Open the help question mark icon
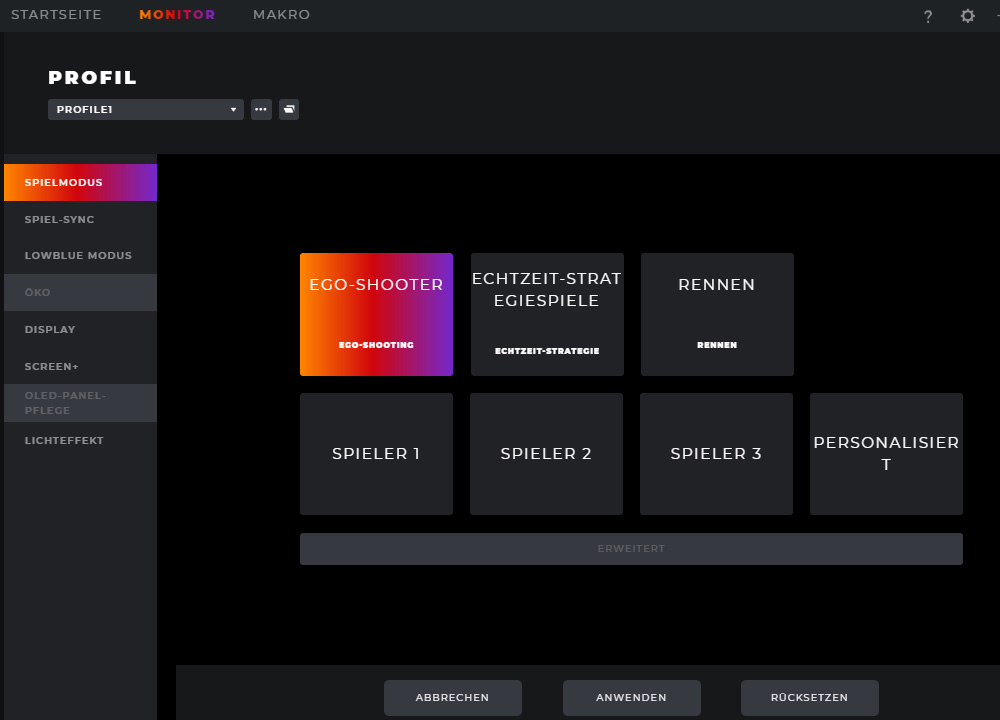 tap(928, 16)
